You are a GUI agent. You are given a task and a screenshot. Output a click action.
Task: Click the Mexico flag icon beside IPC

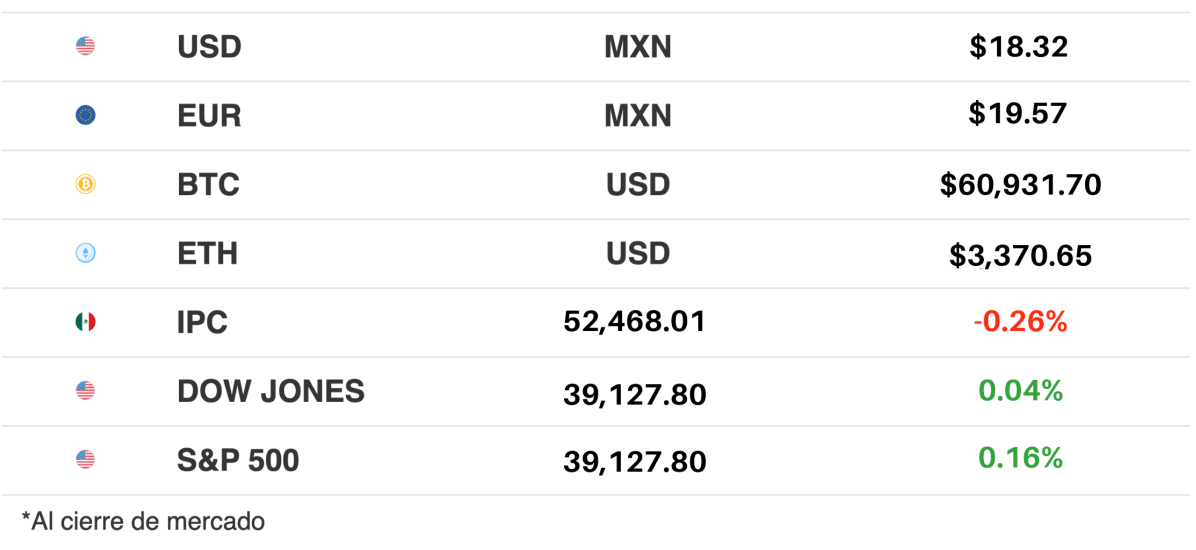85,322
